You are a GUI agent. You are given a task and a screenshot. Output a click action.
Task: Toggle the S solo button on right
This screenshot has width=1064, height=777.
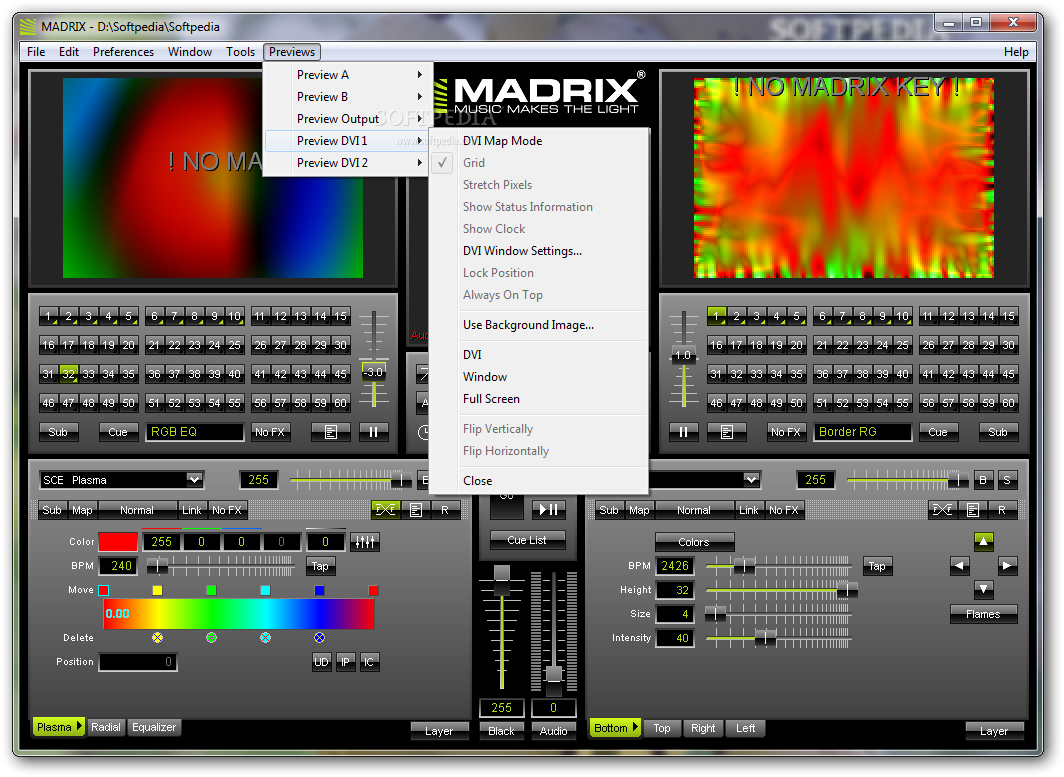coord(1007,480)
